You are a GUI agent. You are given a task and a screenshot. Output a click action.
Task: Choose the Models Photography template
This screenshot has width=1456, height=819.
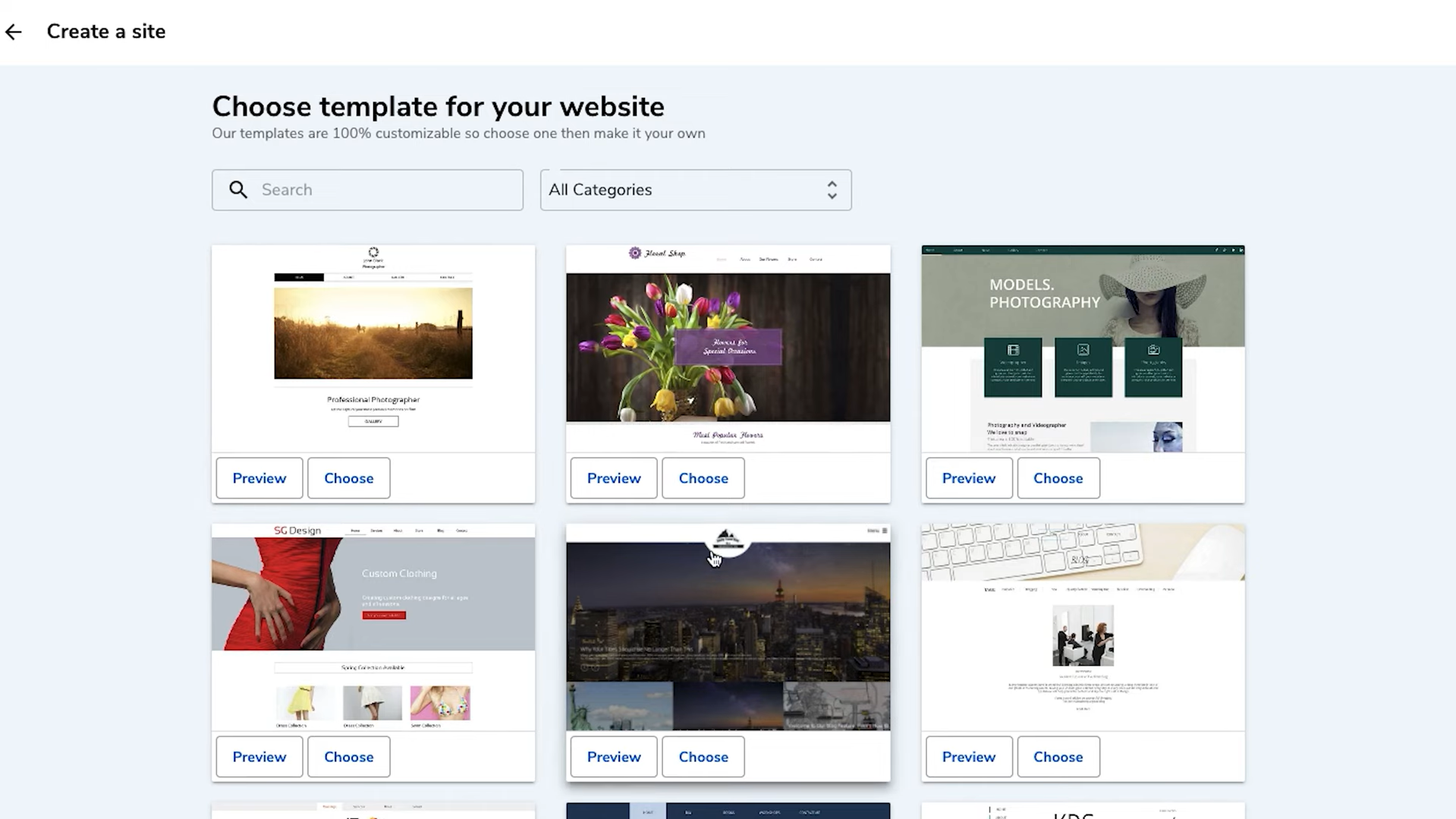point(1058,477)
